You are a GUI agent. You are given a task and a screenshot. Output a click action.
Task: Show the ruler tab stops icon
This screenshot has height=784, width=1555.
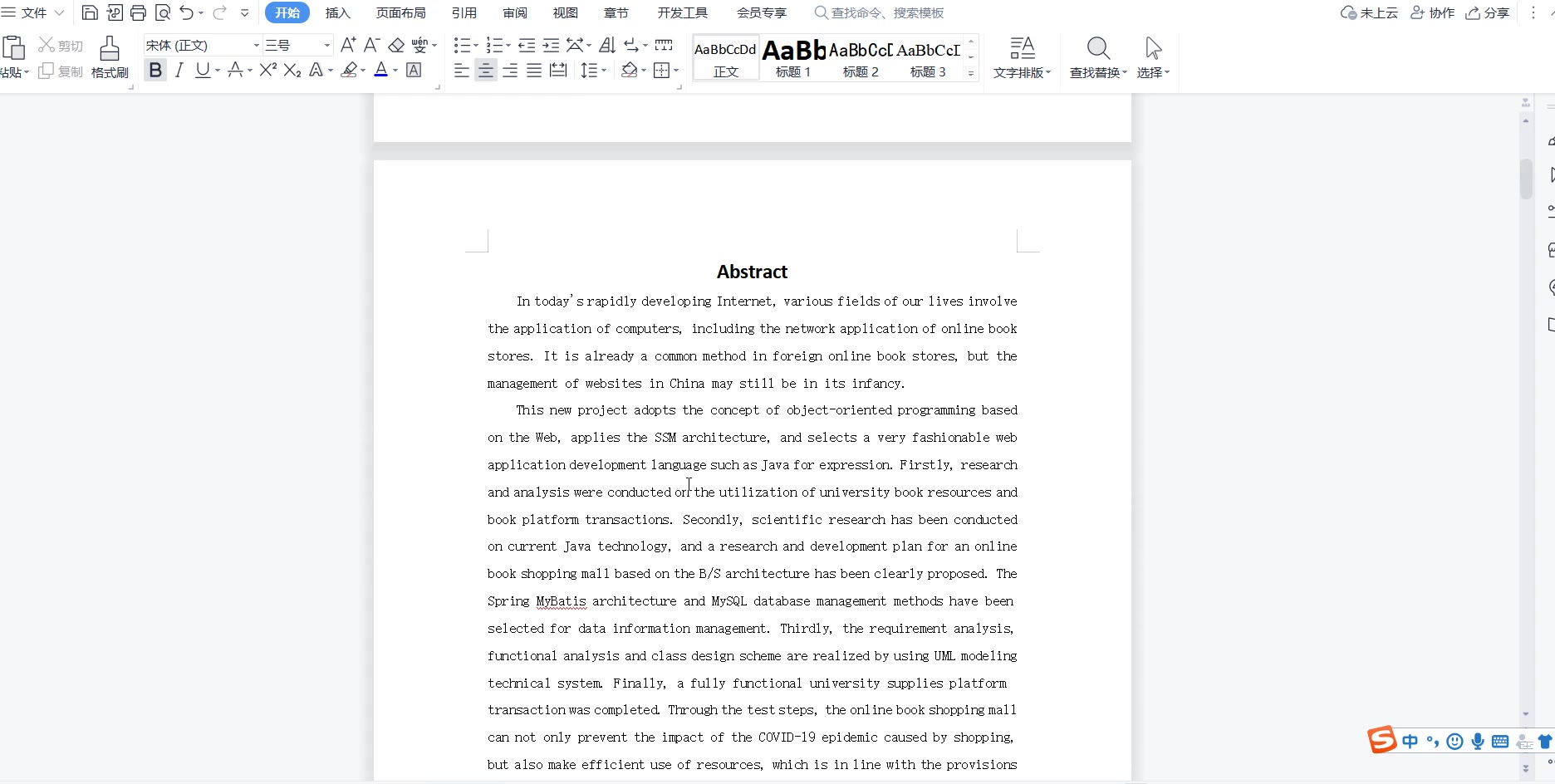coord(664,45)
